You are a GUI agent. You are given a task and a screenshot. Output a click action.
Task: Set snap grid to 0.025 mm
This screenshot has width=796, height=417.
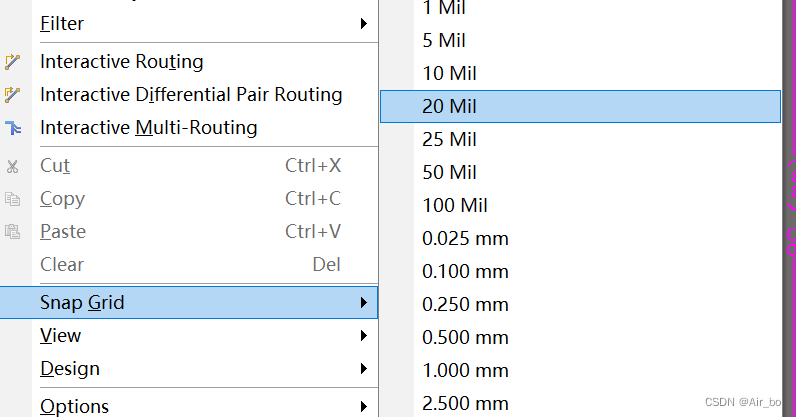click(x=465, y=239)
